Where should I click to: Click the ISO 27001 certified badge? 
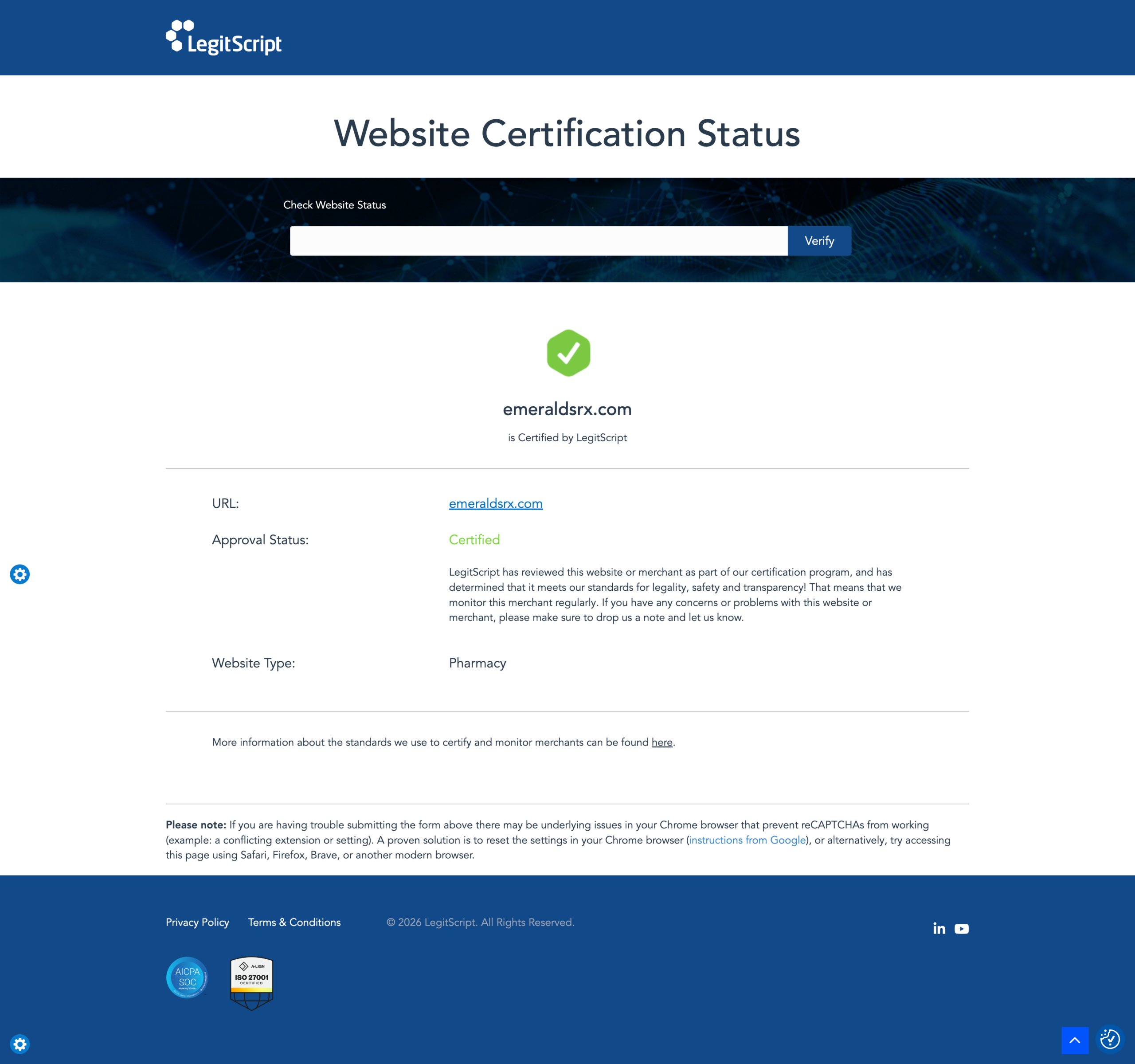pos(251,982)
